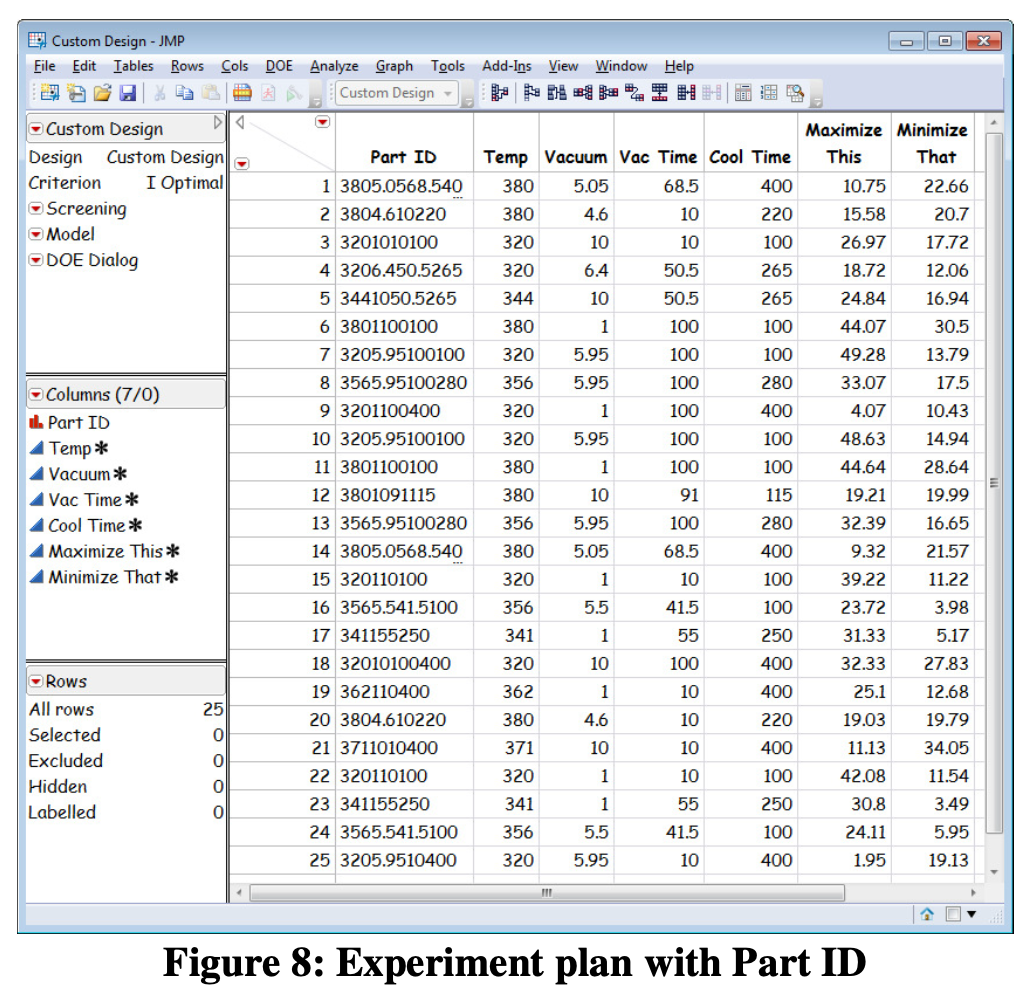The height and width of the screenshot is (994, 1032).
Task: Open the Columns (7/0) red triangle menu
Action: click(36, 394)
